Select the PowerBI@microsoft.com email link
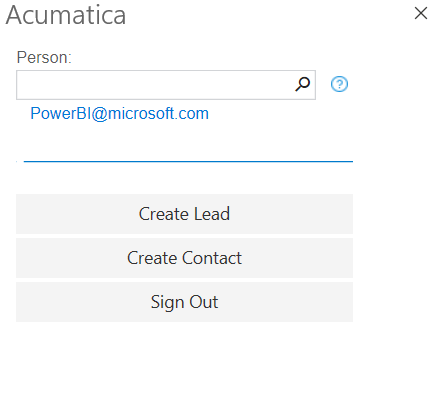 (x=119, y=114)
